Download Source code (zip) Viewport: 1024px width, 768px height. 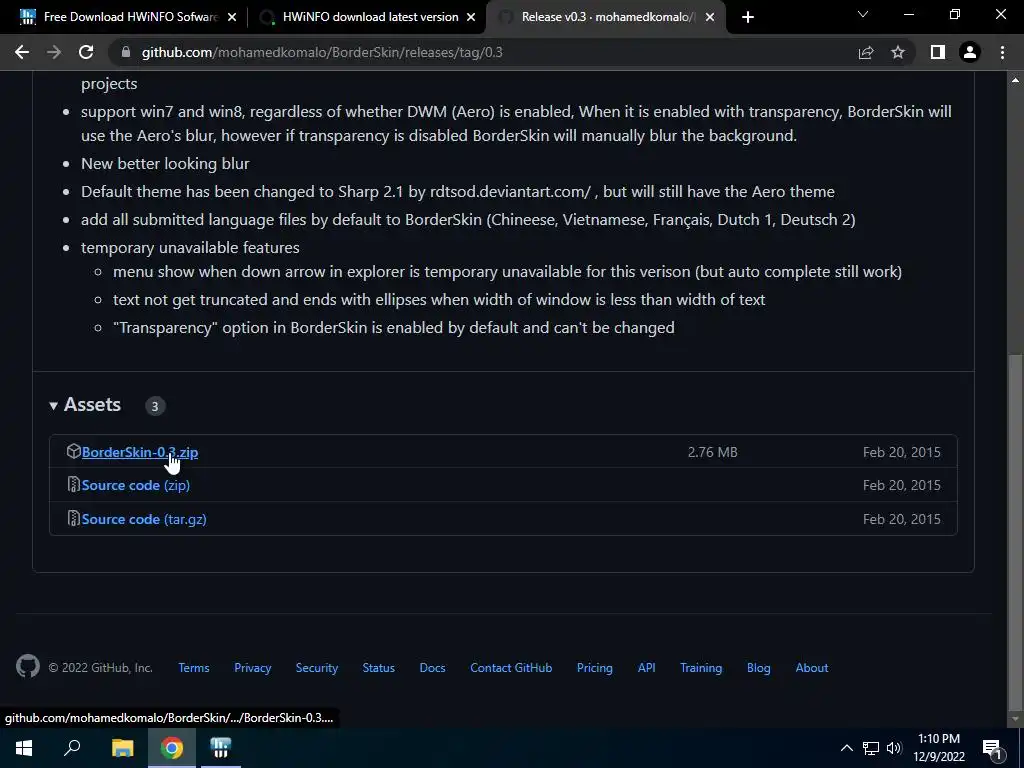click(135, 485)
